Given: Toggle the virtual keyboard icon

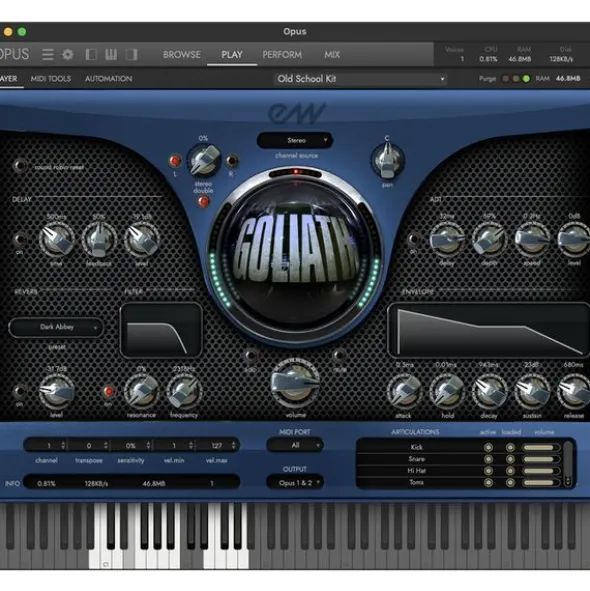Looking at the screenshot, I should tap(111, 55).
